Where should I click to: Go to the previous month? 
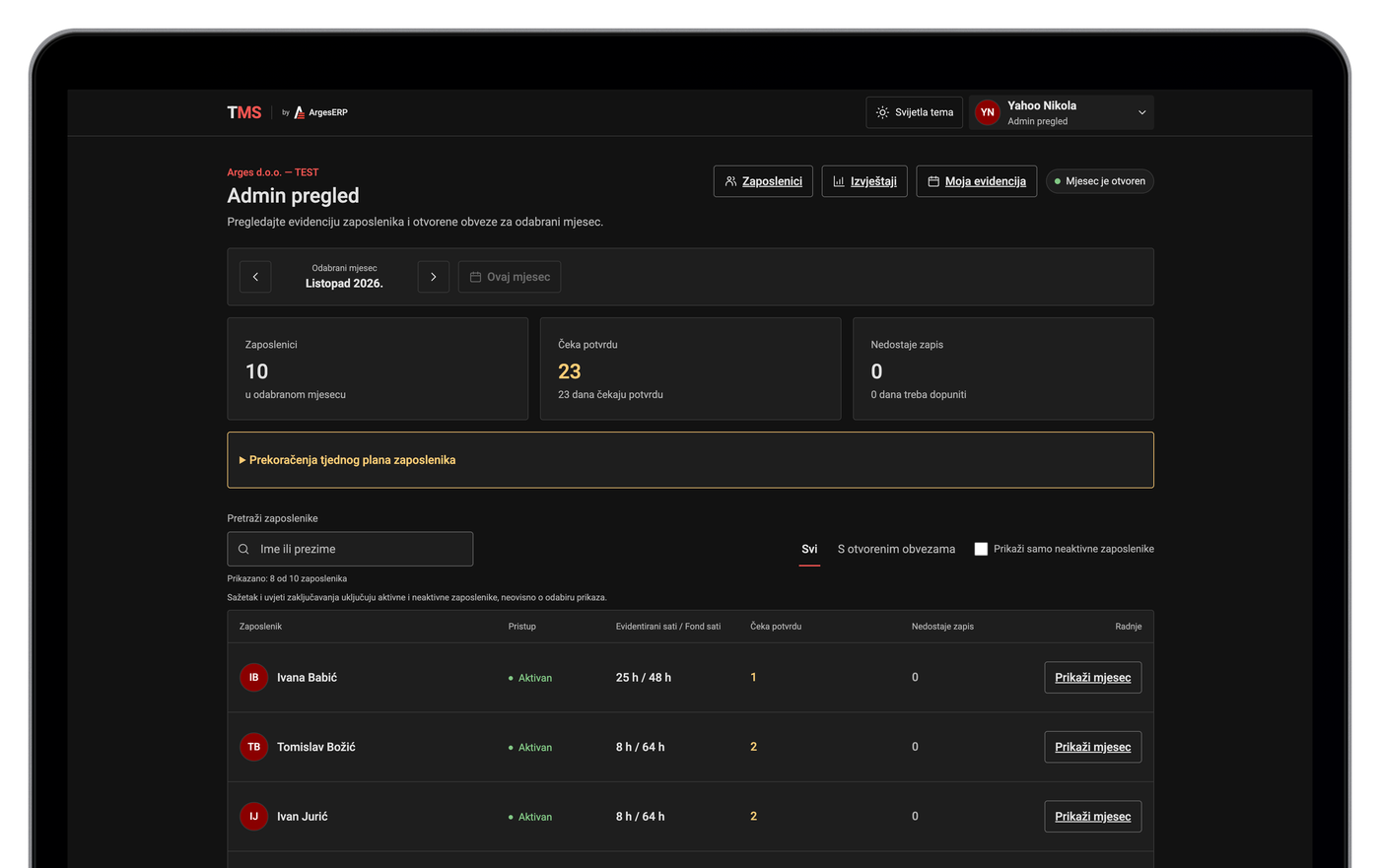[x=255, y=277]
